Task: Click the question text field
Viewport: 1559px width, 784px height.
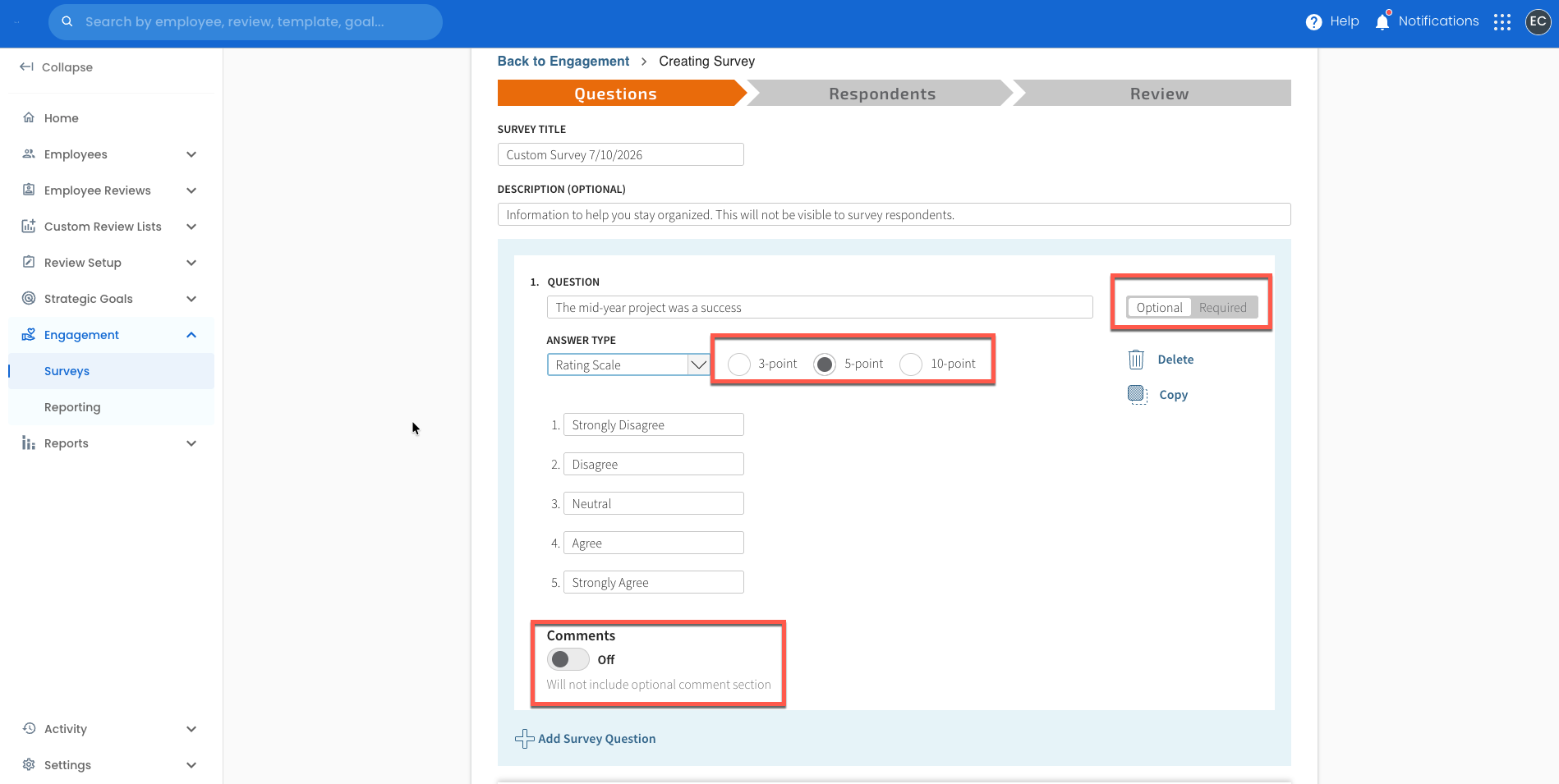Action: click(x=820, y=307)
